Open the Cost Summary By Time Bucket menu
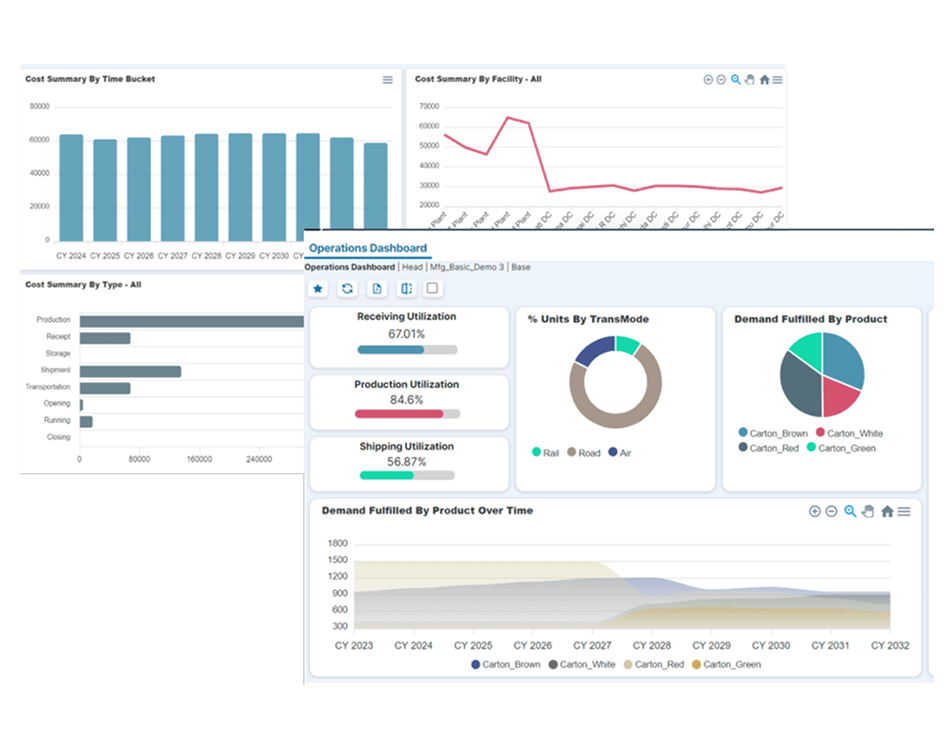The image size is (950, 750). (388, 80)
